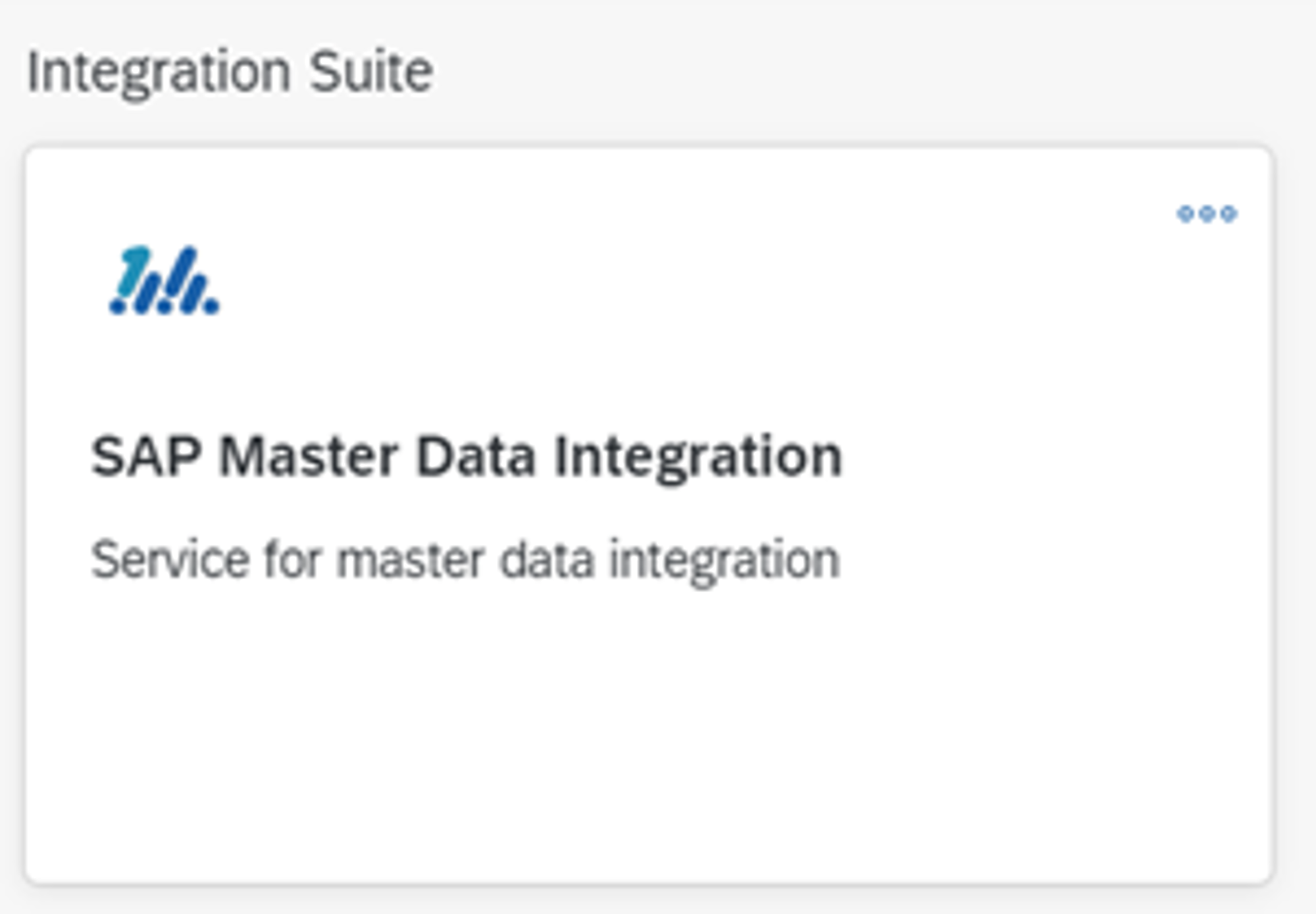The height and width of the screenshot is (914, 1316).
Task: Open the card's more actions icon
Action: pyautogui.click(x=1207, y=214)
